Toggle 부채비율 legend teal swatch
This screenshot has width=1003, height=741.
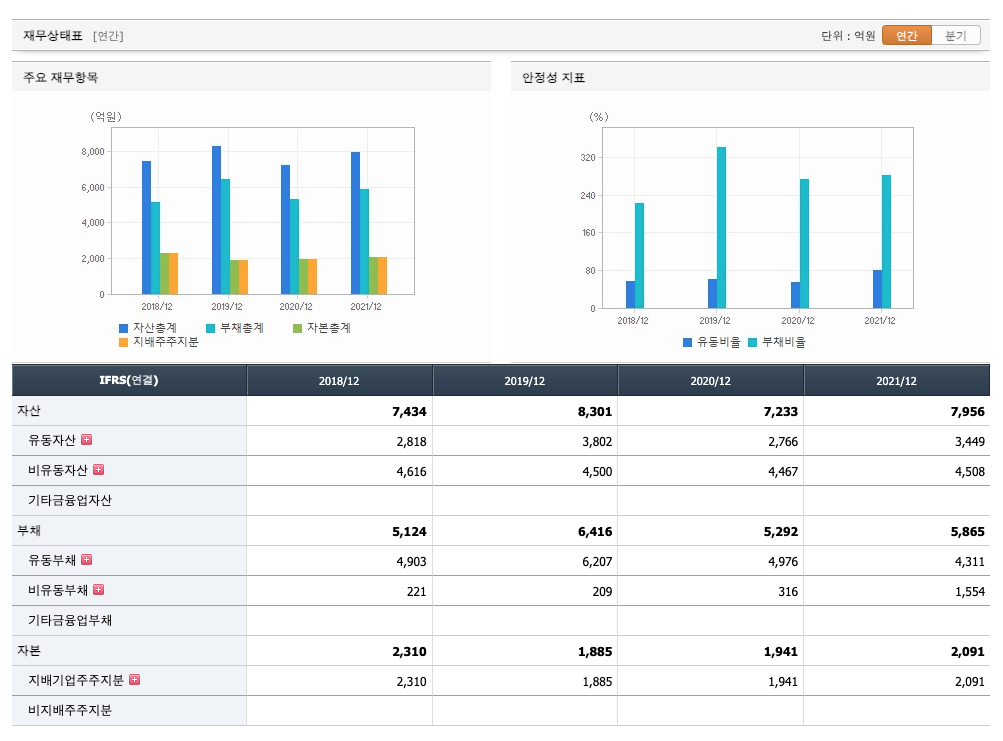[753, 342]
